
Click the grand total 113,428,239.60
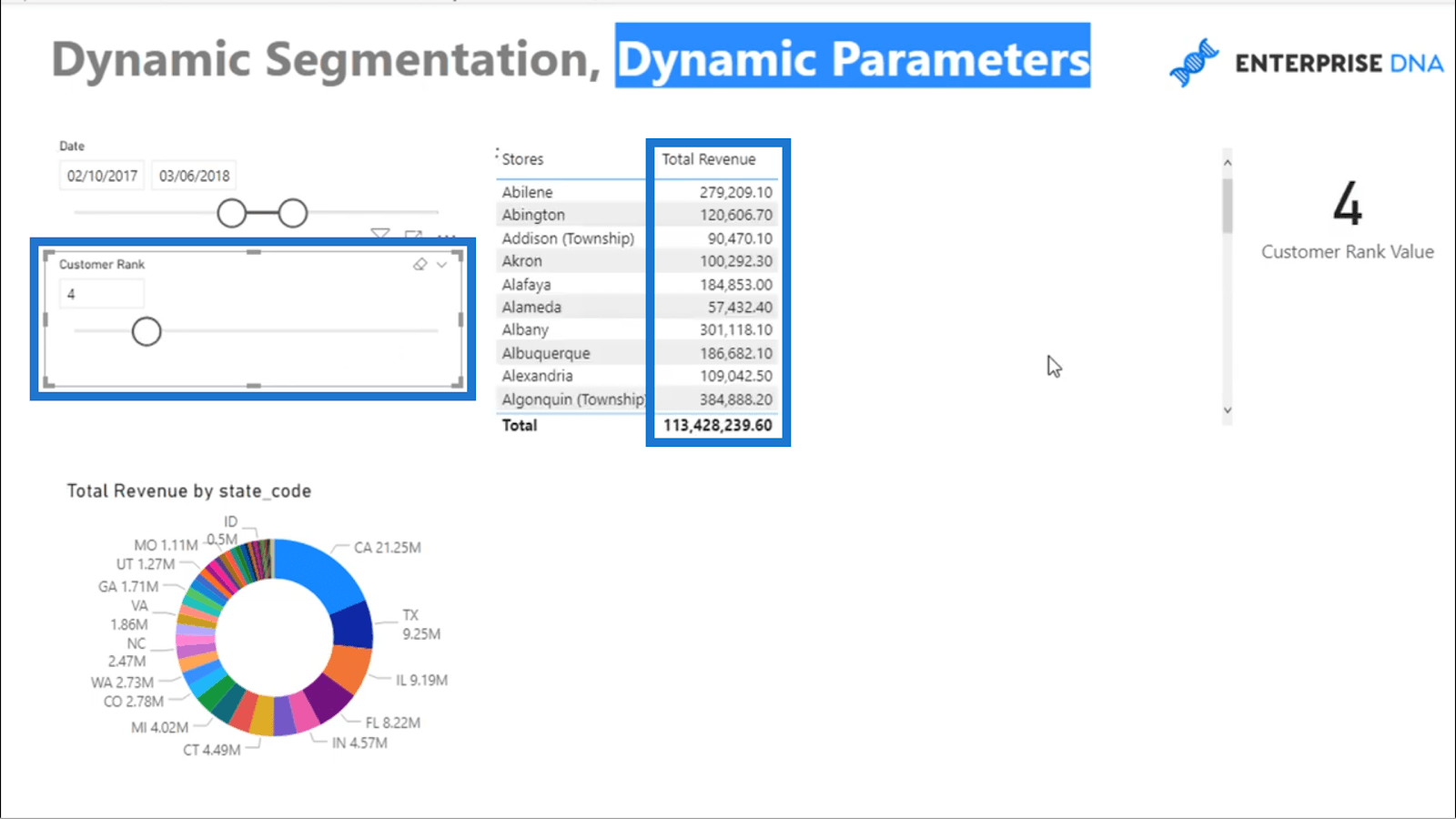(x=717, y=425)
